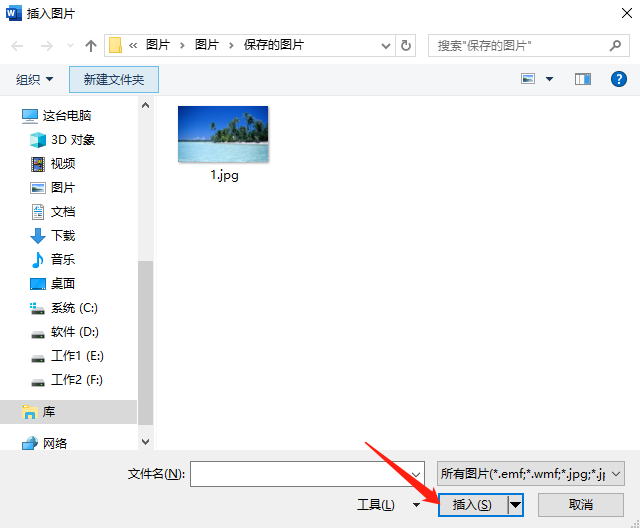The image size is (640, 528).
Task: Click the 视频 film icon
Action: click(x=38, y=164)
